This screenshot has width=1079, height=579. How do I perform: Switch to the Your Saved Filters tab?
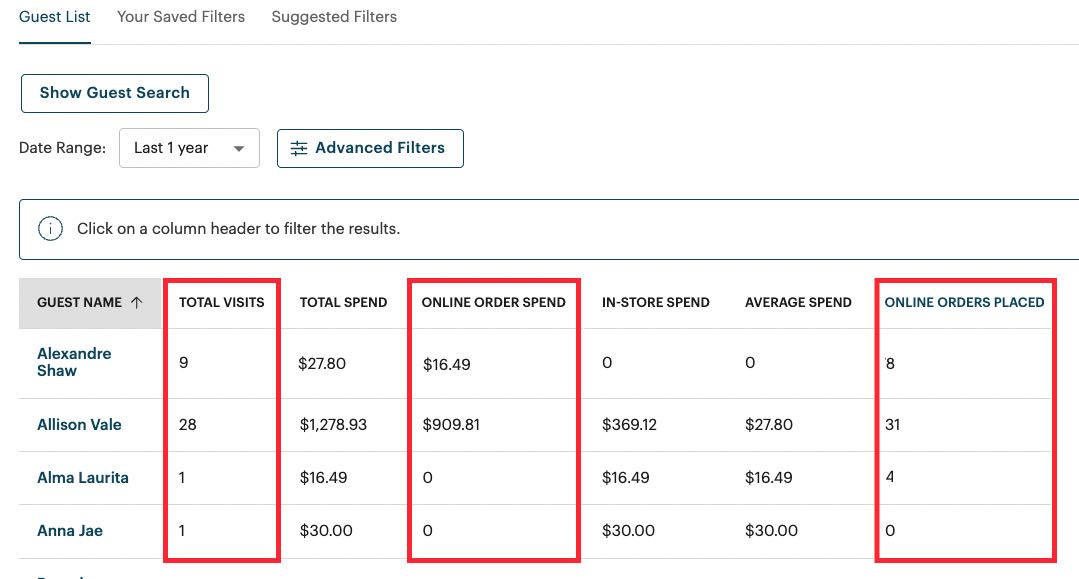click(180, 16)
